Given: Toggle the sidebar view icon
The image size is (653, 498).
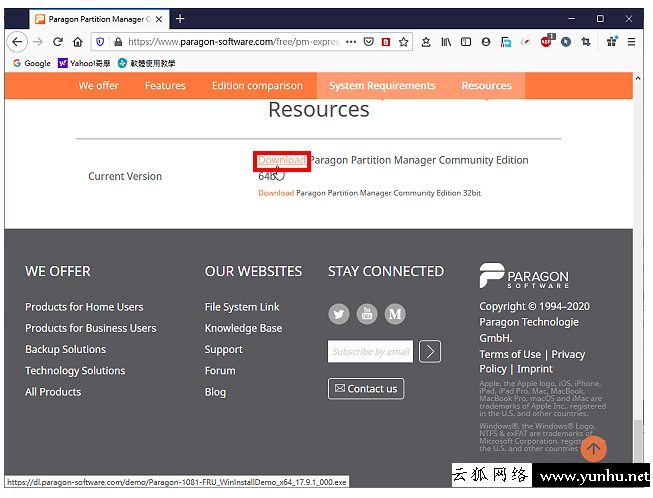Looking at the screenshot, I should [x=466, y=42].
